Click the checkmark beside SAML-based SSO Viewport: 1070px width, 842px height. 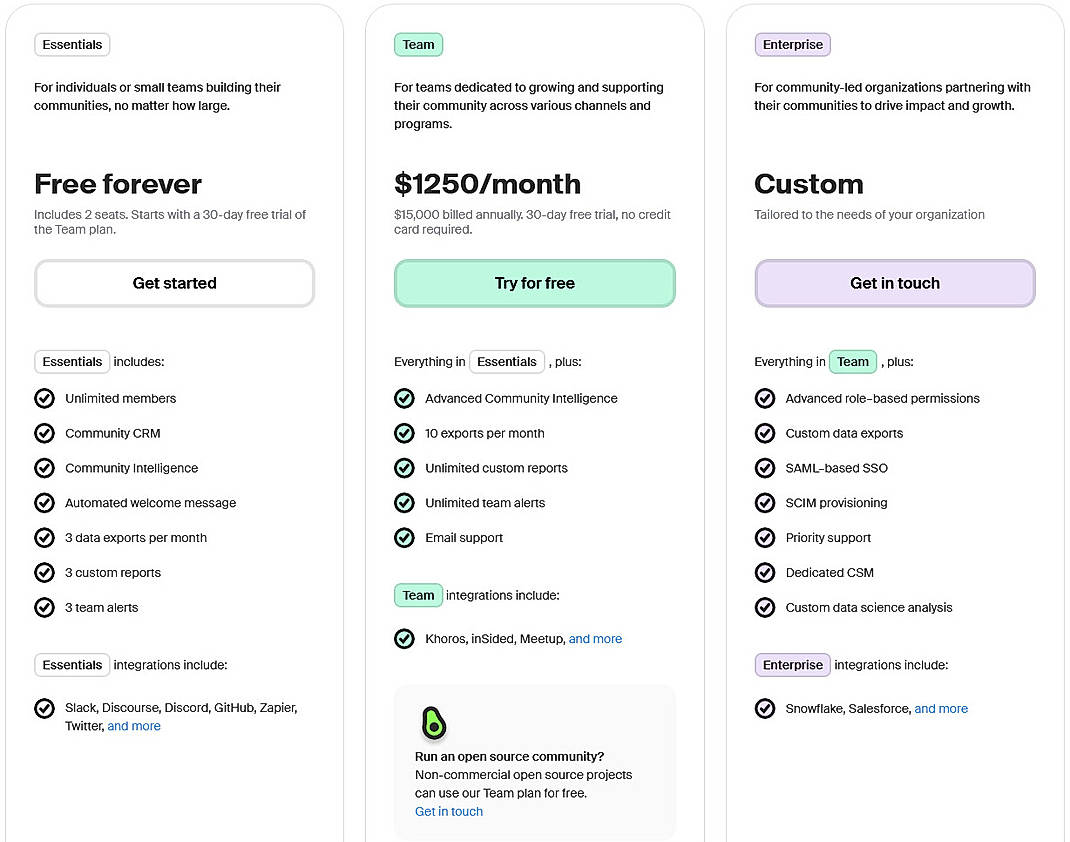click(x=765, y=468)
